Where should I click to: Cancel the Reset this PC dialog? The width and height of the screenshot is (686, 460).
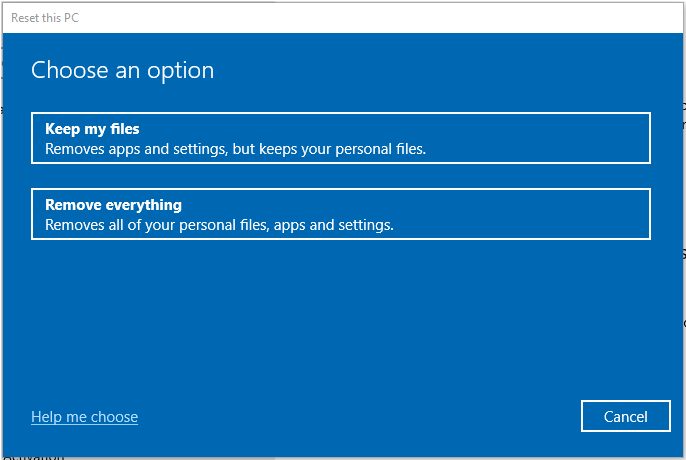pyautogui.click(x=626, y=416)
